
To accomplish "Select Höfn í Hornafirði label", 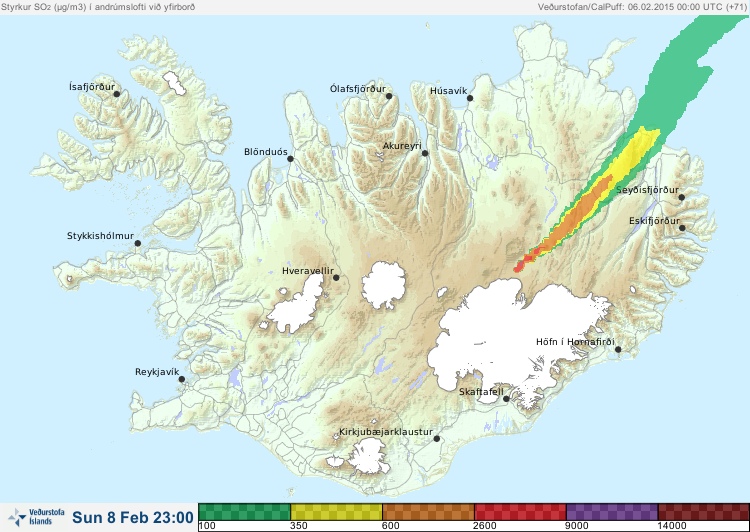I will click(x=575, y=342).
